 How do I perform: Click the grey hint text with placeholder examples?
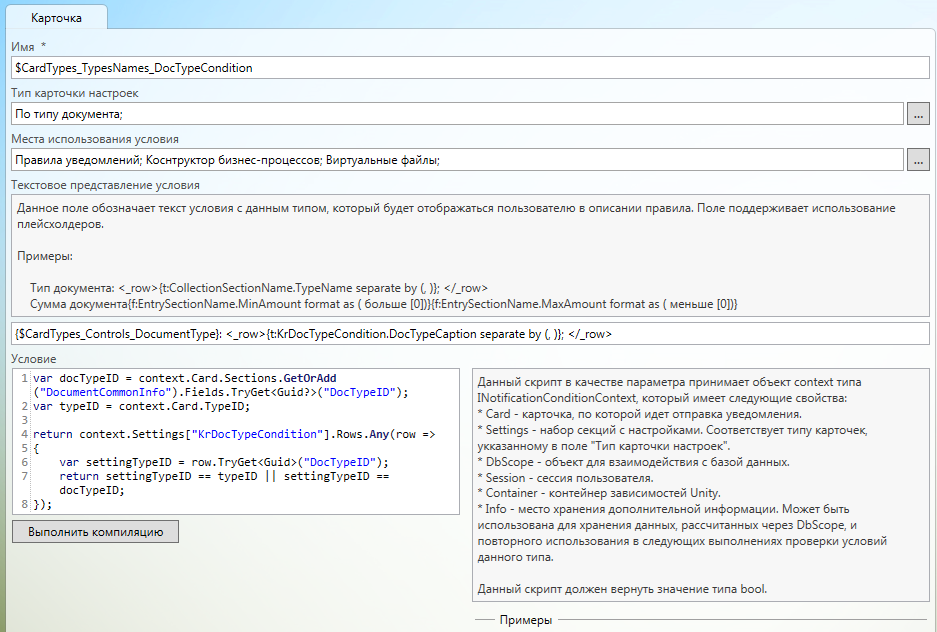coord(470,255)
